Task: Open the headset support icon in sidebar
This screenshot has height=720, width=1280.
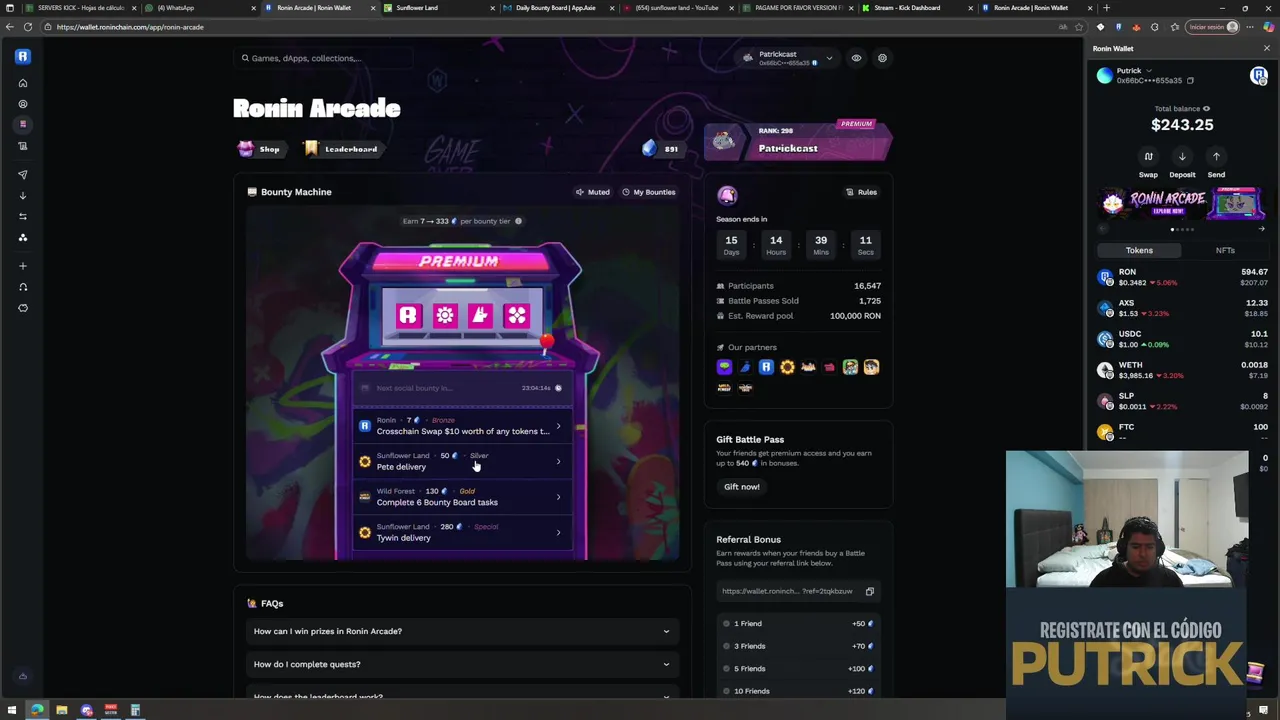Action: point(22,287)
